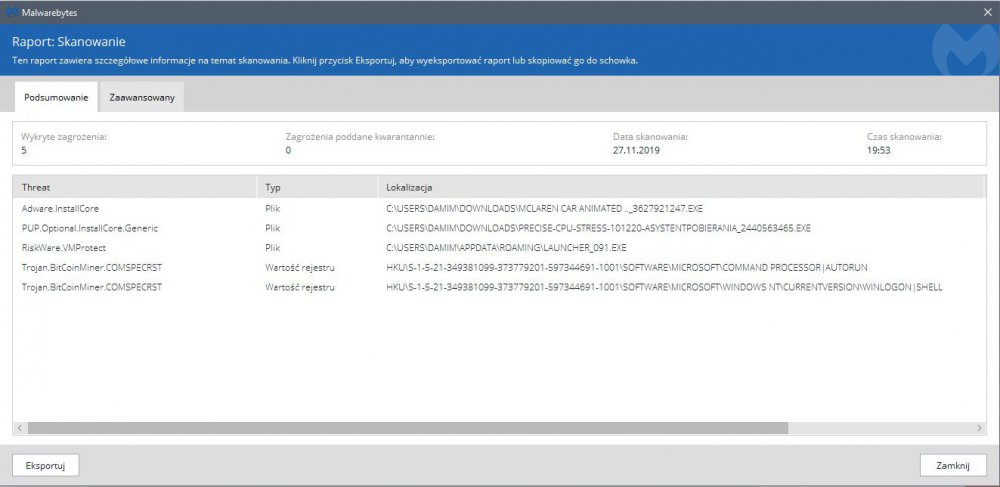Click the WINLOGON SHELL registry location

click(x=664, y=287)
